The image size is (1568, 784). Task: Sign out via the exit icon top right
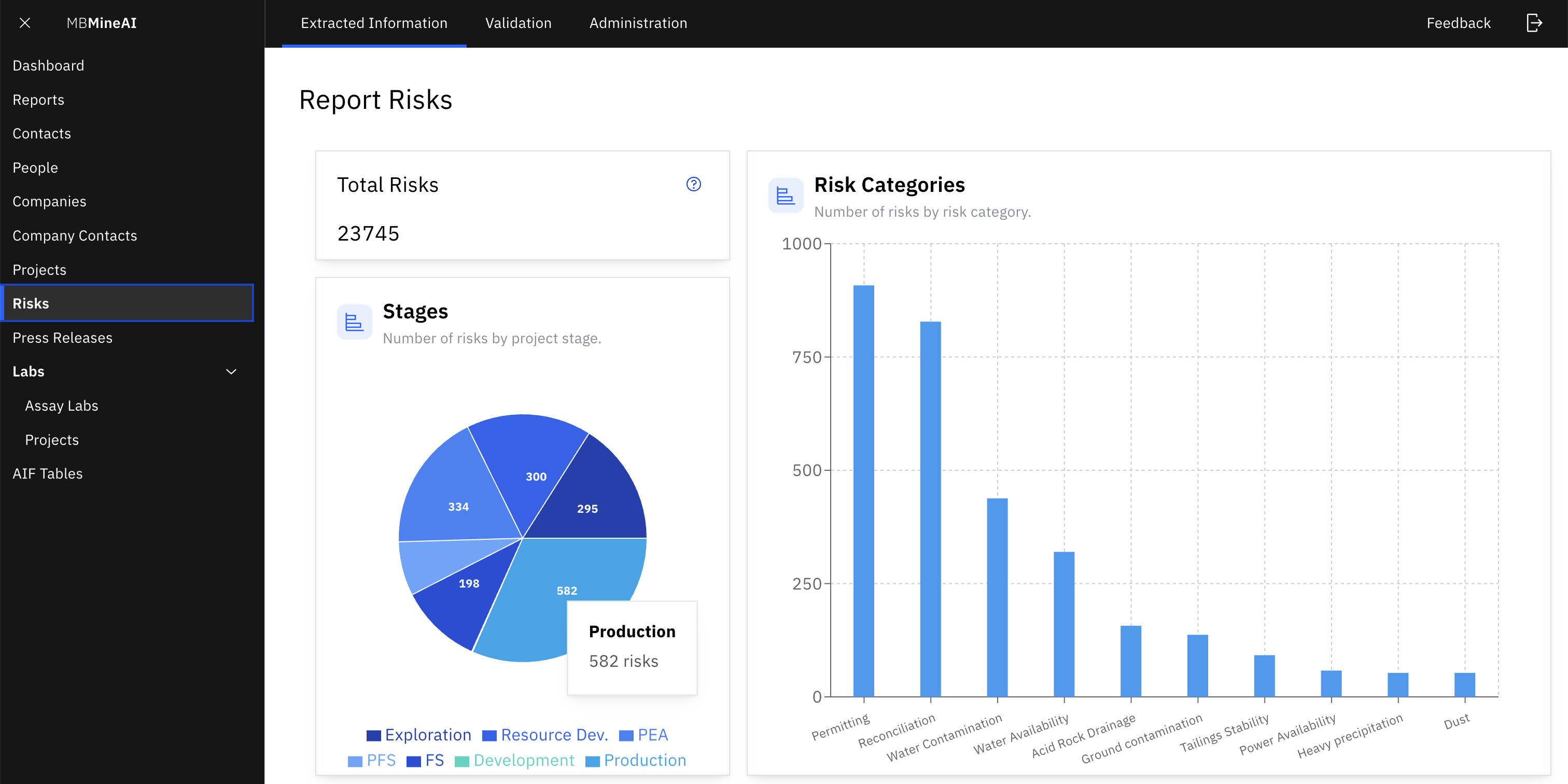[1534, 22]
